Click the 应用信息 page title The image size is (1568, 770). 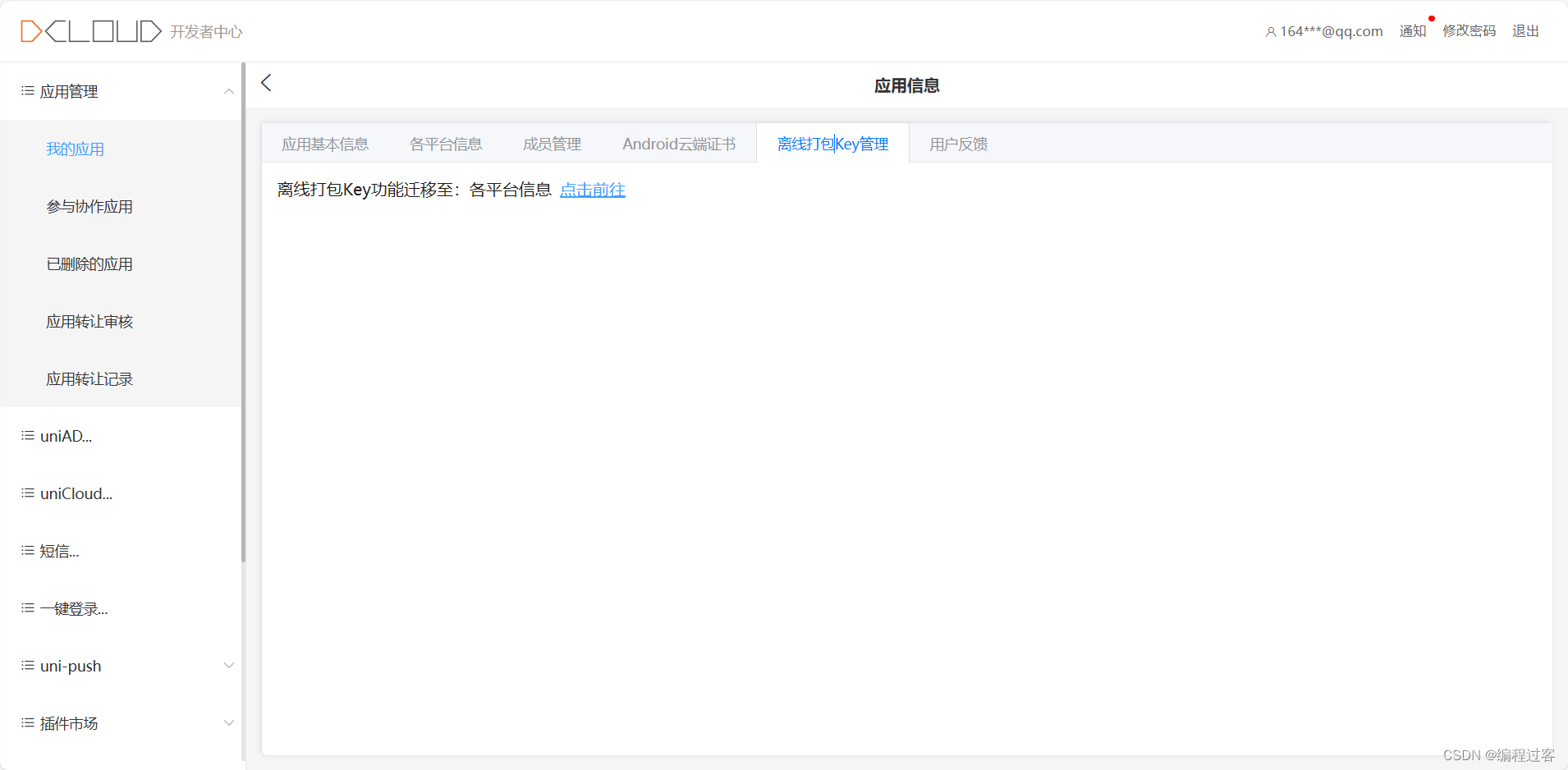click(906, 85)
